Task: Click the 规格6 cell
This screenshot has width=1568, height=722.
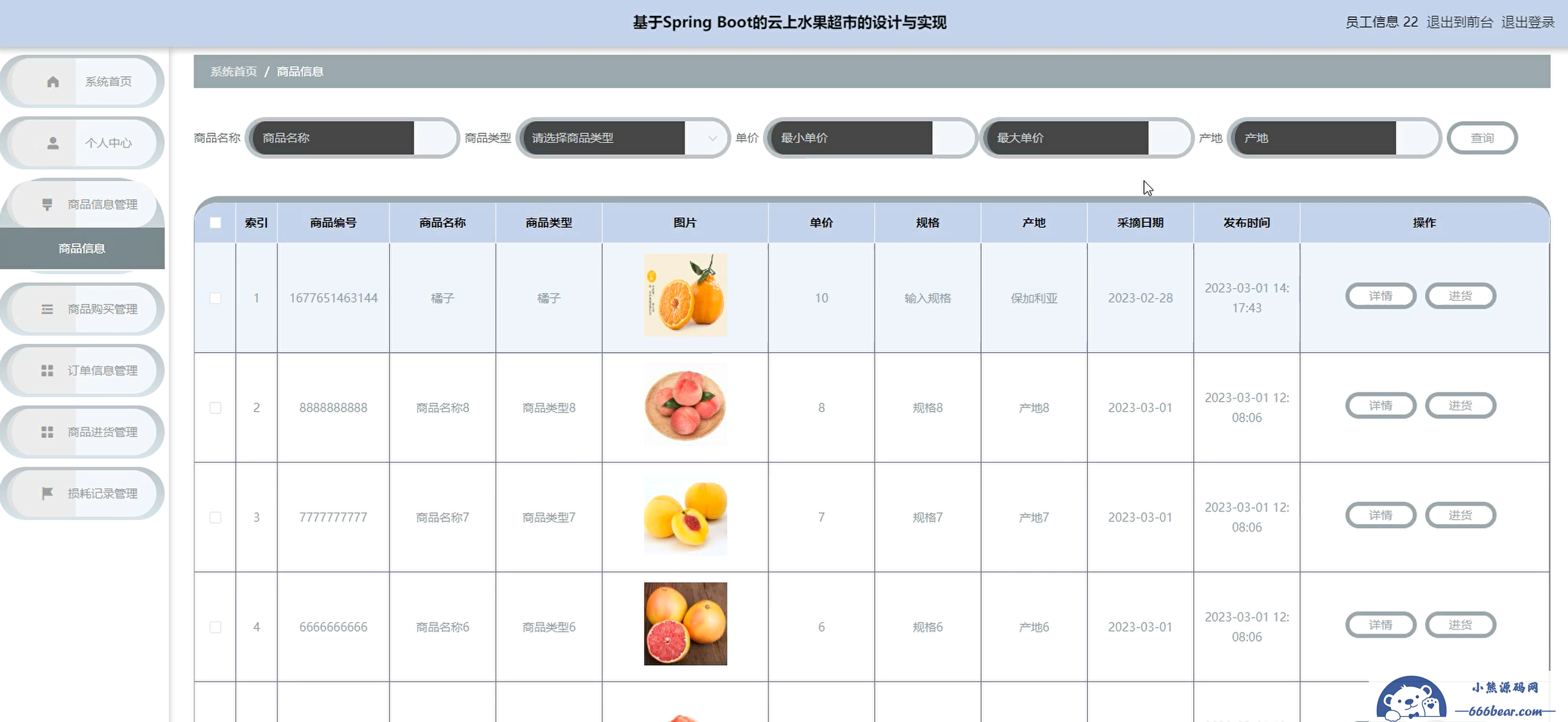Action: 928,627
